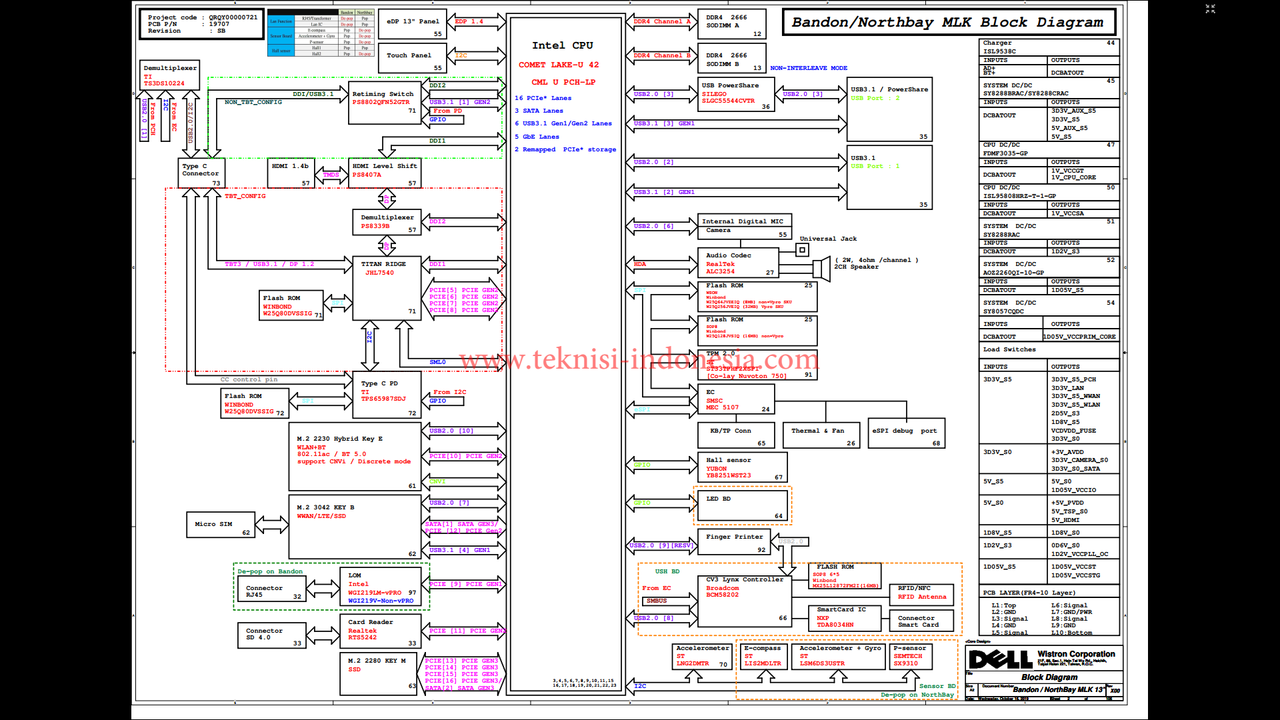Click the USH BD label
This screenshot has height=720, width=1280.
click(667, 572)
